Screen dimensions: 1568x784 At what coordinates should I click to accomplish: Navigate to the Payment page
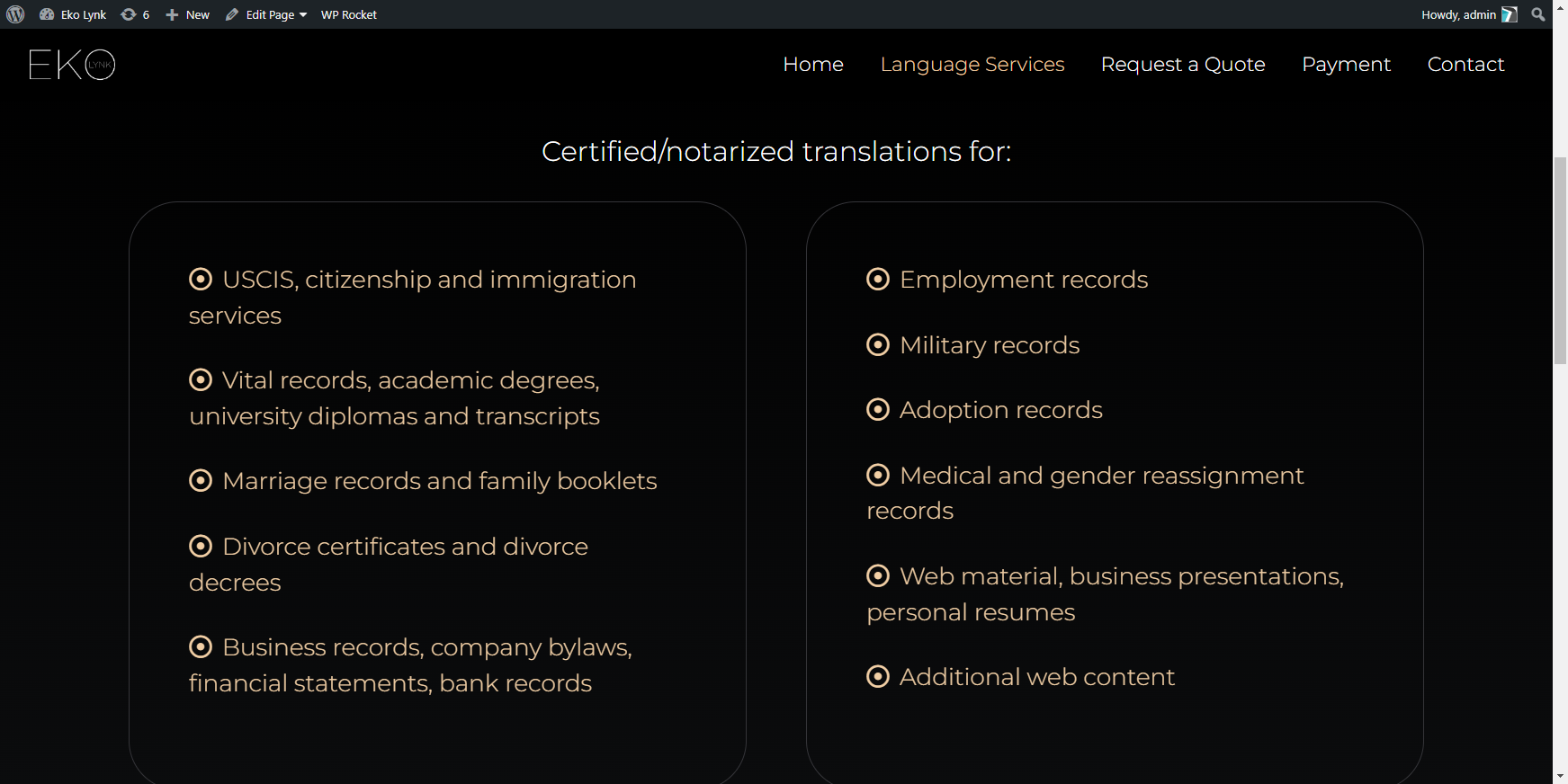coord(1346,65)
